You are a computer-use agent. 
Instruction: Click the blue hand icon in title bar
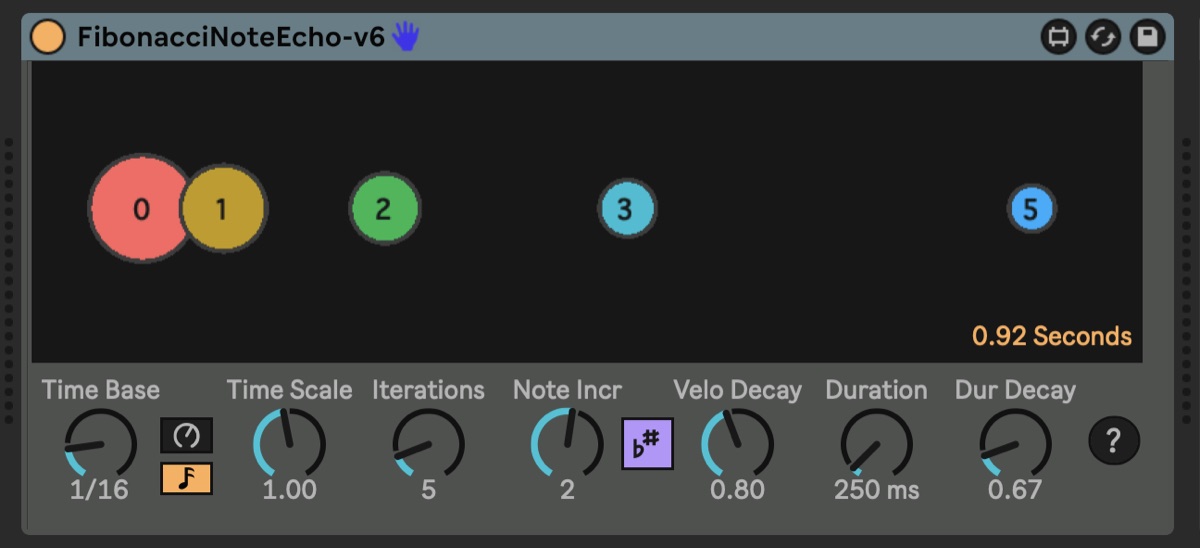405,36
